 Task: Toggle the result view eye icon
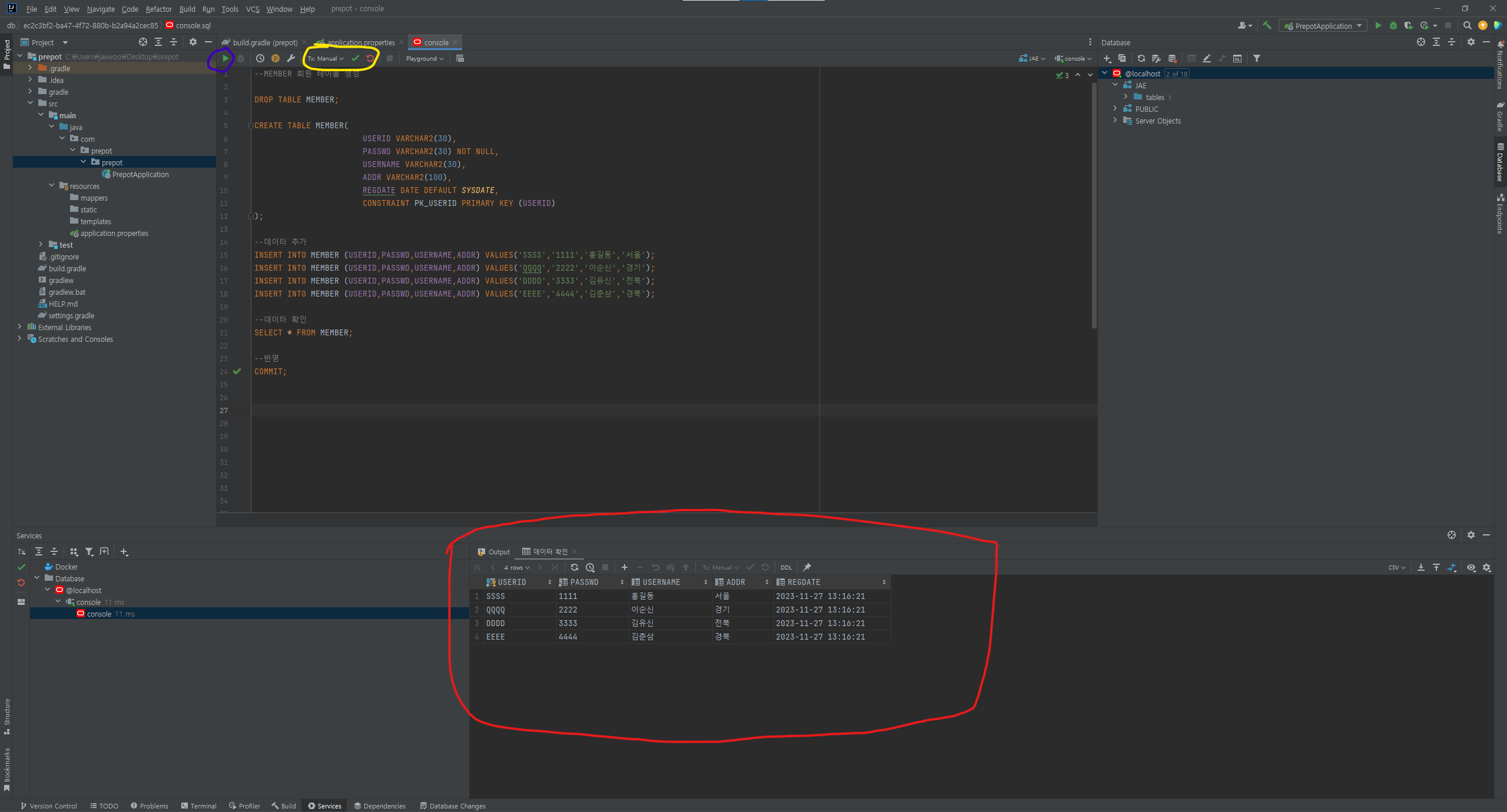pyautogui.click(x=1471, y=567)
